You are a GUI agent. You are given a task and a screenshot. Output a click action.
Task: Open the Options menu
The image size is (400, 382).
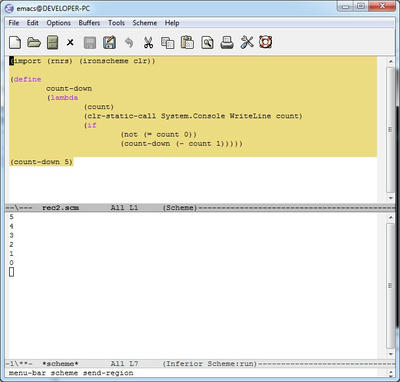pyautogui.click(x=59, y=23)
